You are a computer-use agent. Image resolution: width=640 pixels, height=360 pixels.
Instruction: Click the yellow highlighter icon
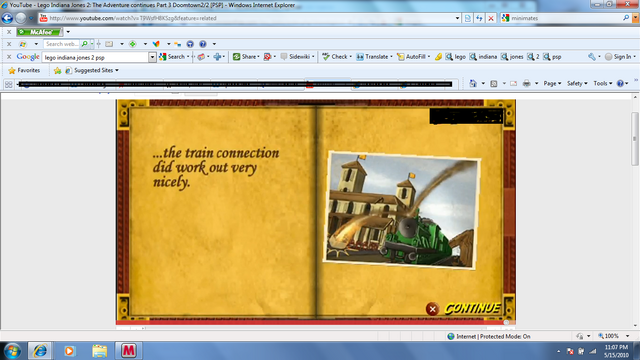coord(438,57)
